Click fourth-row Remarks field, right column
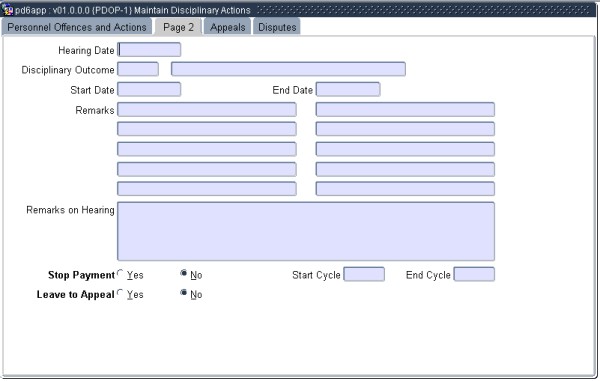 click(x=405, y=169)
